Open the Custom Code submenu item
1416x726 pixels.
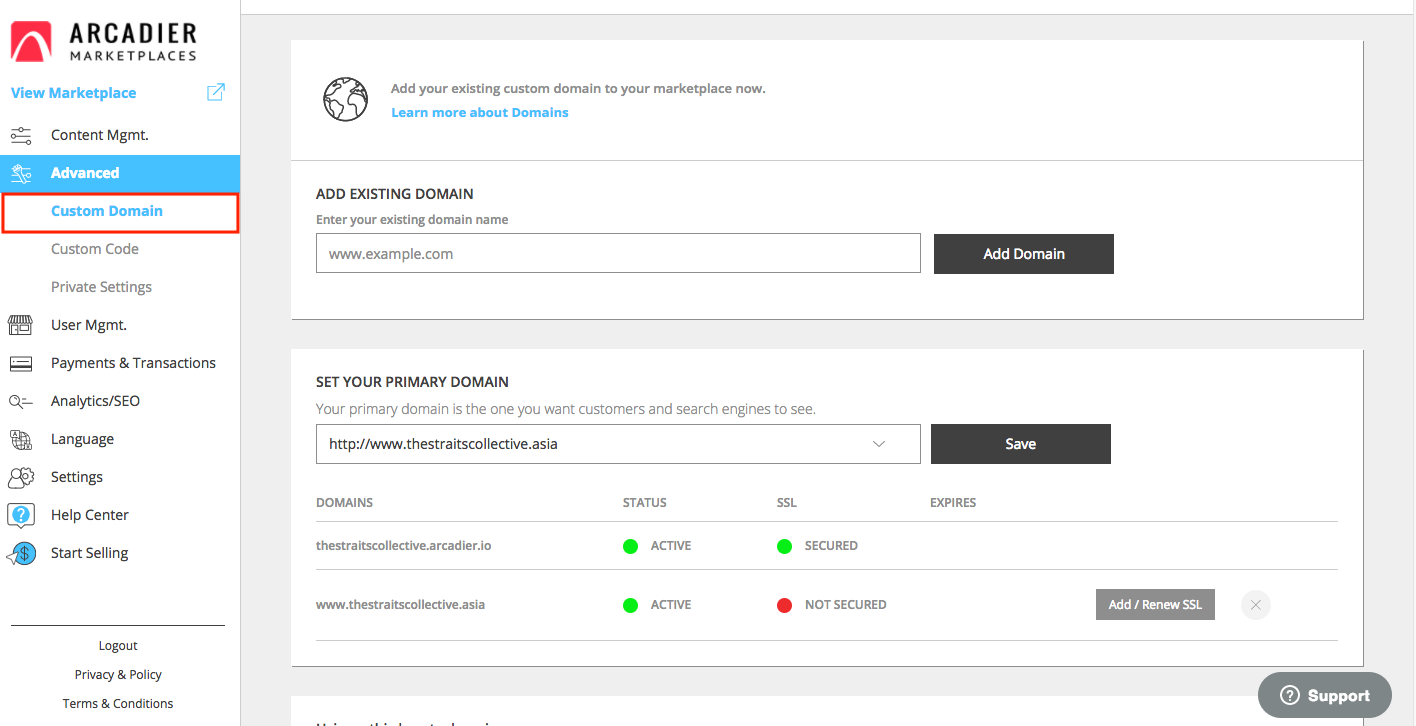click(x=95, y=249)
